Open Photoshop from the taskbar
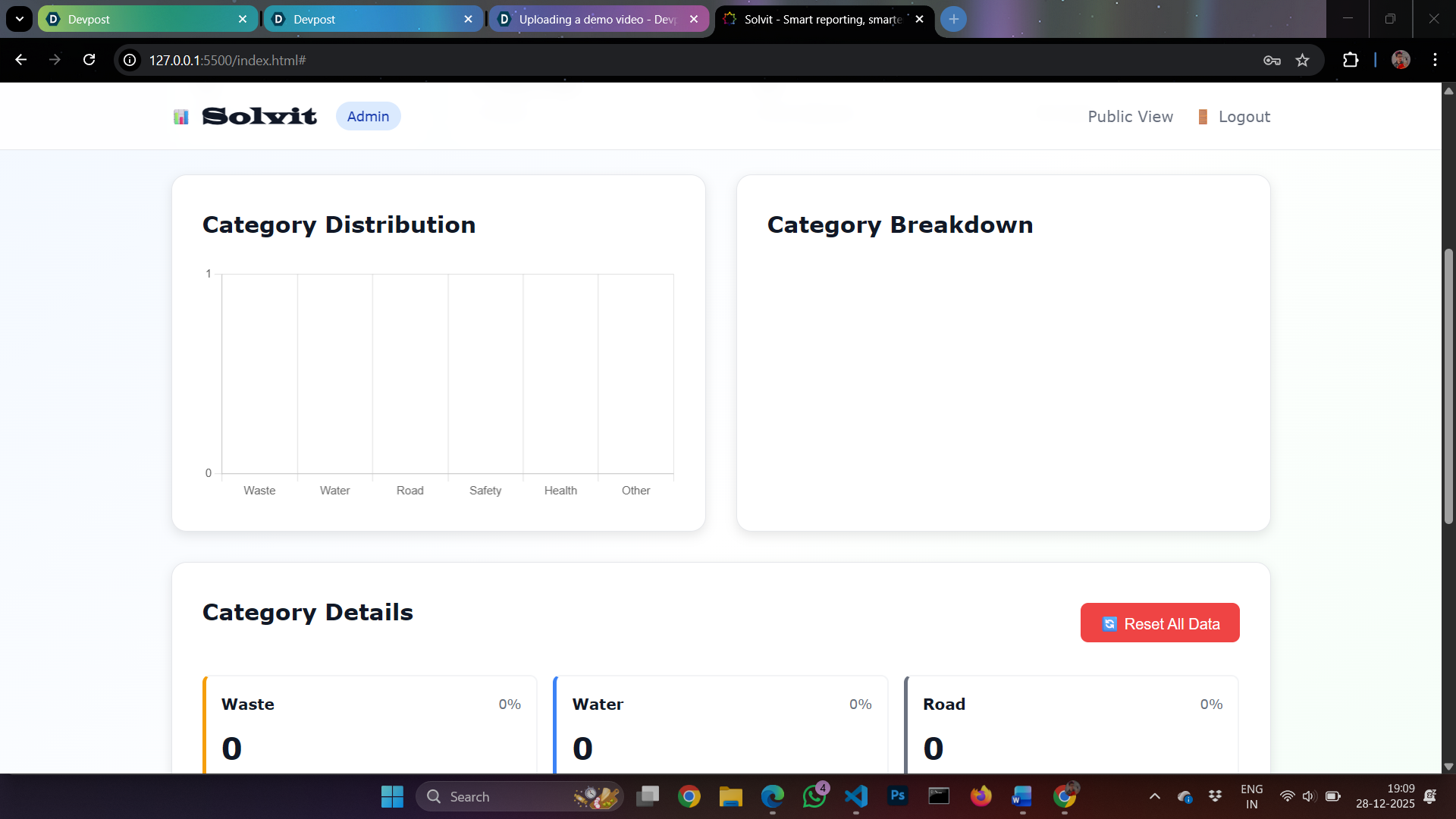 [898, 796]
